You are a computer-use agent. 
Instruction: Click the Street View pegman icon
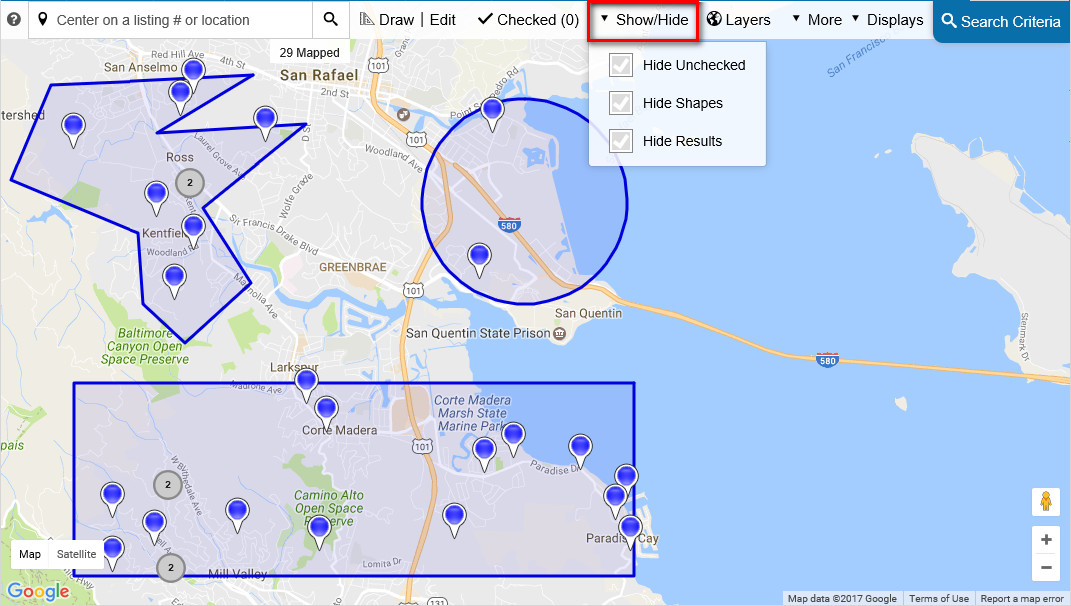click(x=1046, y=501)
